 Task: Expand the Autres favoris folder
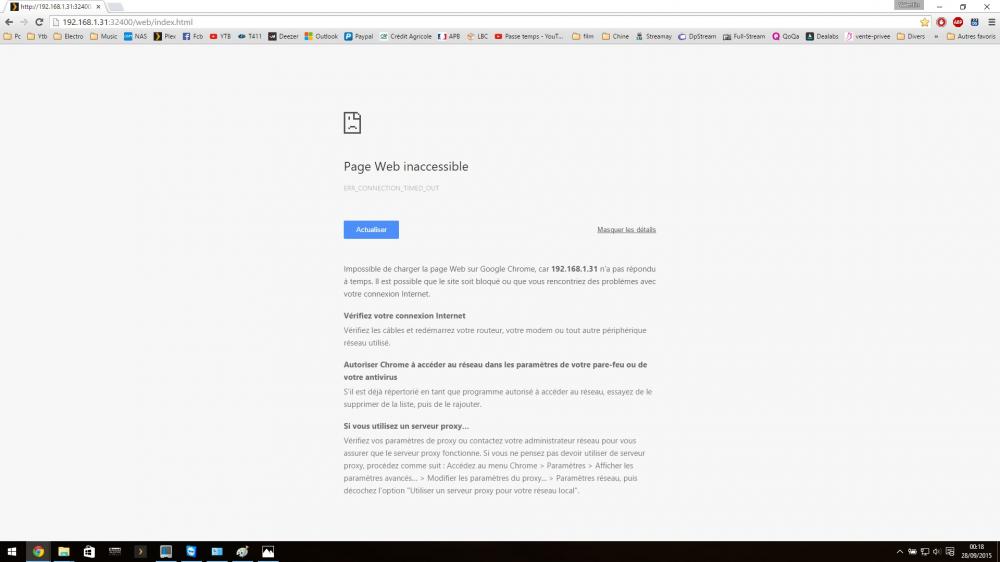[971, 36]
